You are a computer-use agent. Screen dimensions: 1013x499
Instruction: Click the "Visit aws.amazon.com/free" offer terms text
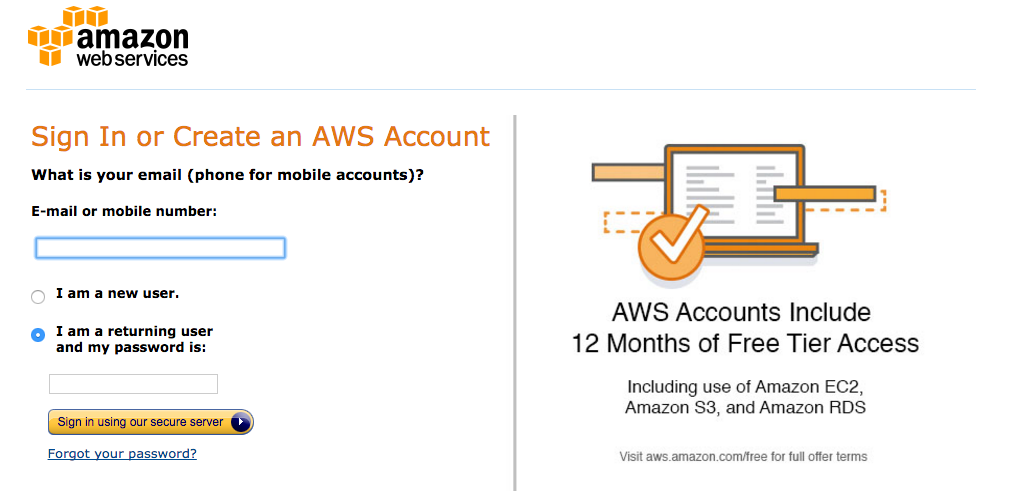[743, 457]
